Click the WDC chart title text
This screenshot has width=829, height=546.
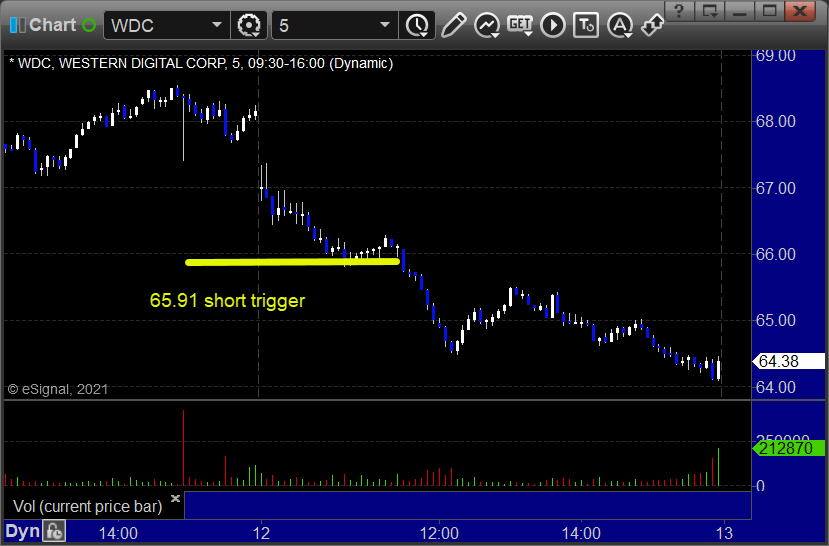tap(201, 63)
